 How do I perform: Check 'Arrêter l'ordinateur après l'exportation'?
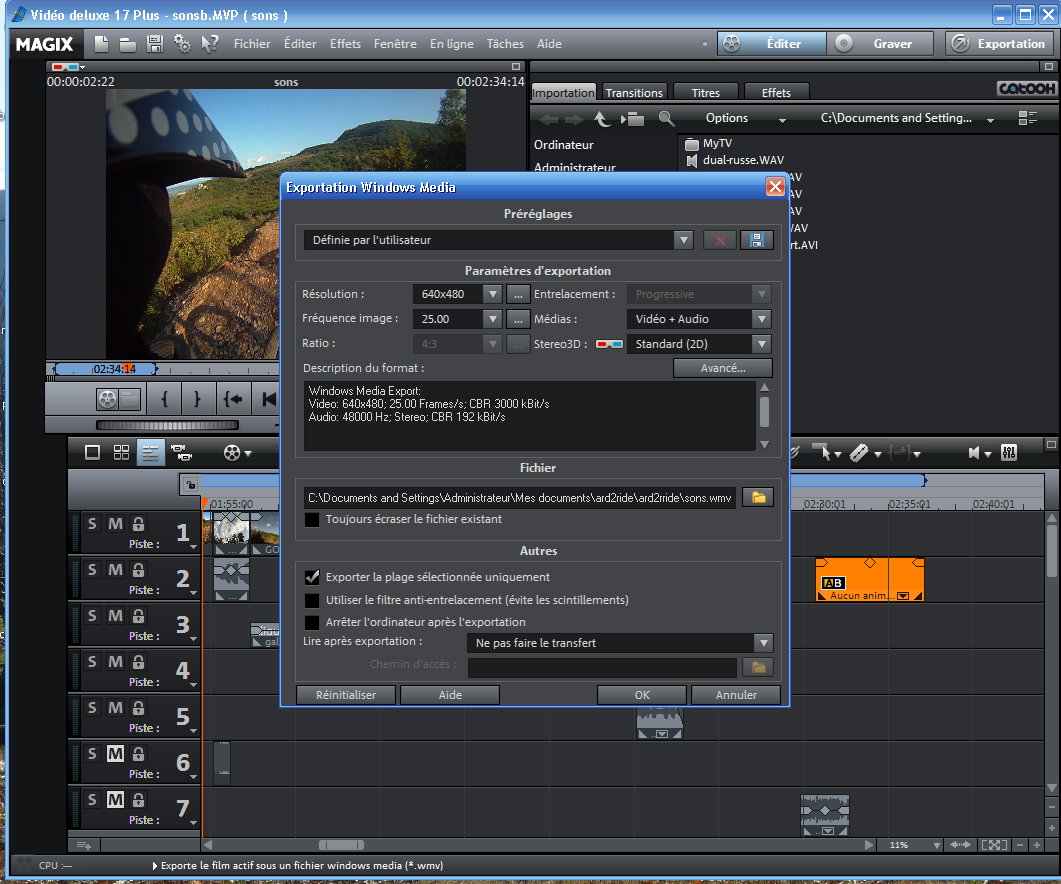[x=312, y=622]
